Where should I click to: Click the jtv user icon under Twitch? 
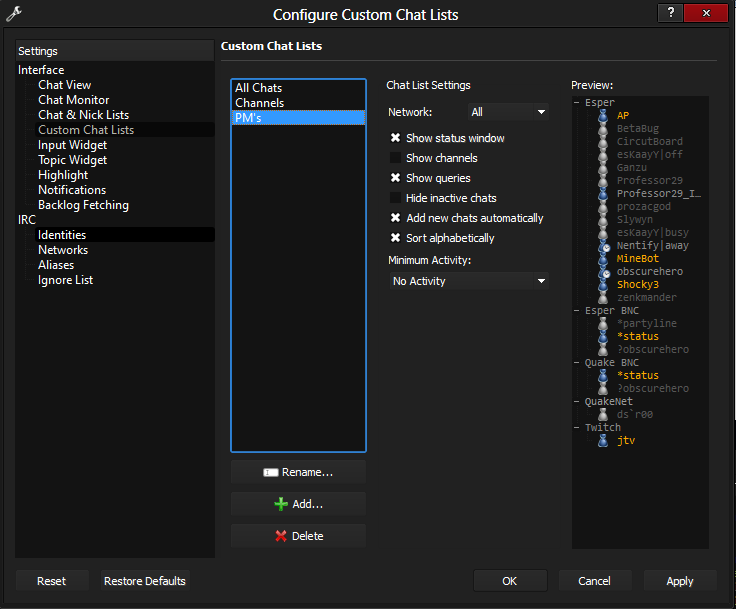click(604, 440)
